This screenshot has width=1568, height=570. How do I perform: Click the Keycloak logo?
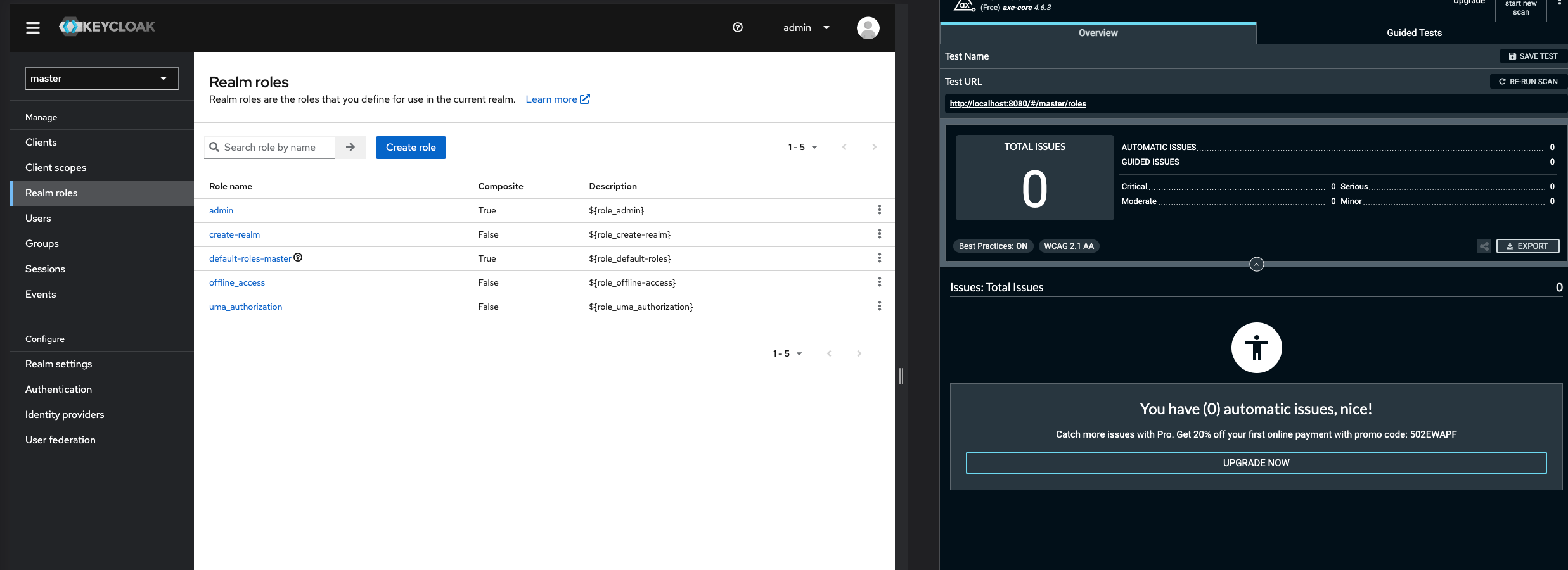click(x=107, y=27)
